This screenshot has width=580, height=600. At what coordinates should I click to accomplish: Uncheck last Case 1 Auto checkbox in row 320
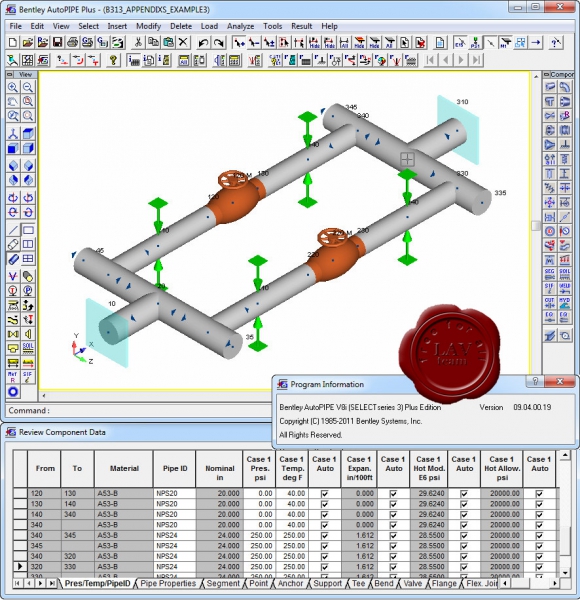[539, 567]
